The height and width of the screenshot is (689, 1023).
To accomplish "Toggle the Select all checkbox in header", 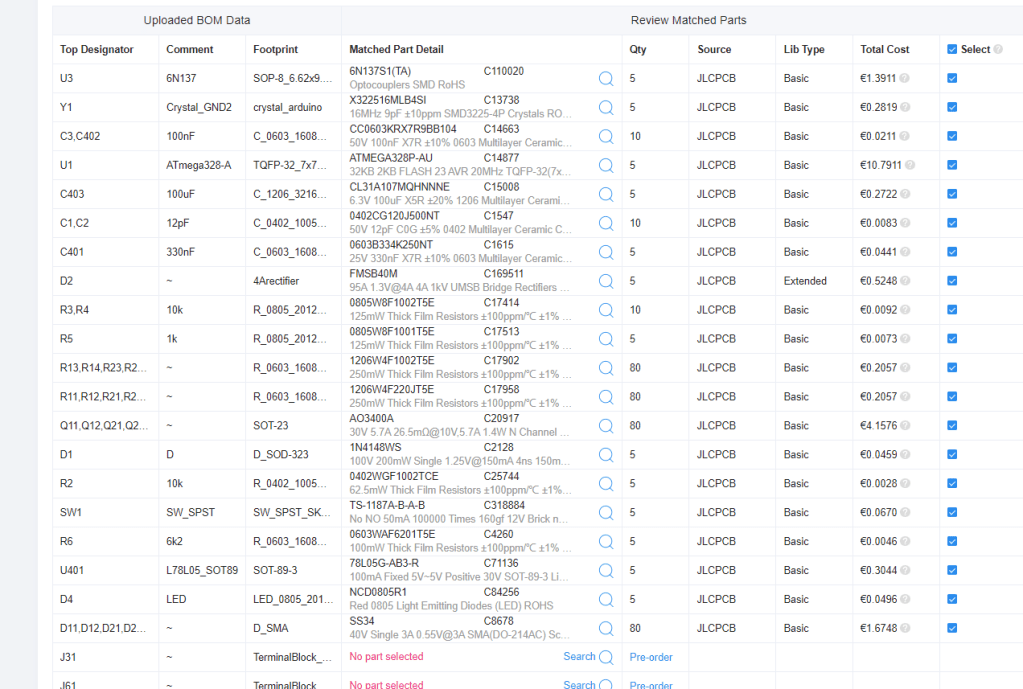I will click(x=951, y=49).
